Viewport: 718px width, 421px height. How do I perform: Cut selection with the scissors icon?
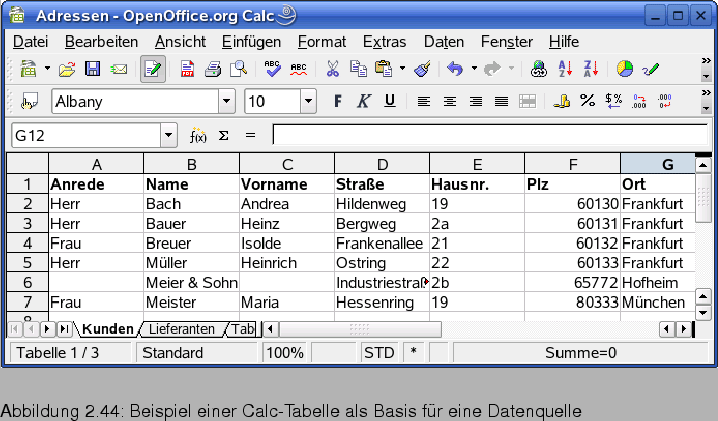(x=332, y=69)
